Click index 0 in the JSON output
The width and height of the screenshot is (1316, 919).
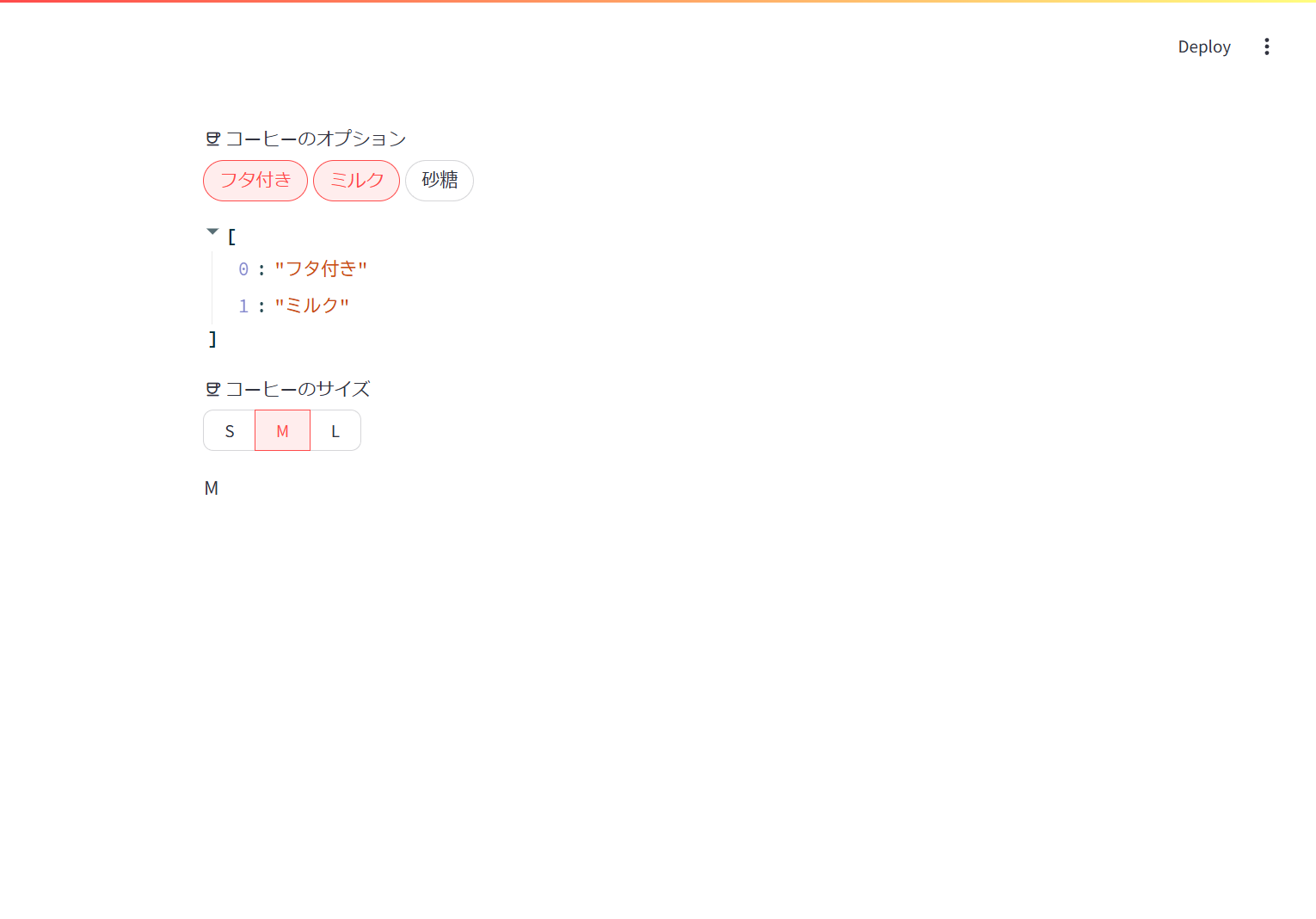(x=243, y=268)
